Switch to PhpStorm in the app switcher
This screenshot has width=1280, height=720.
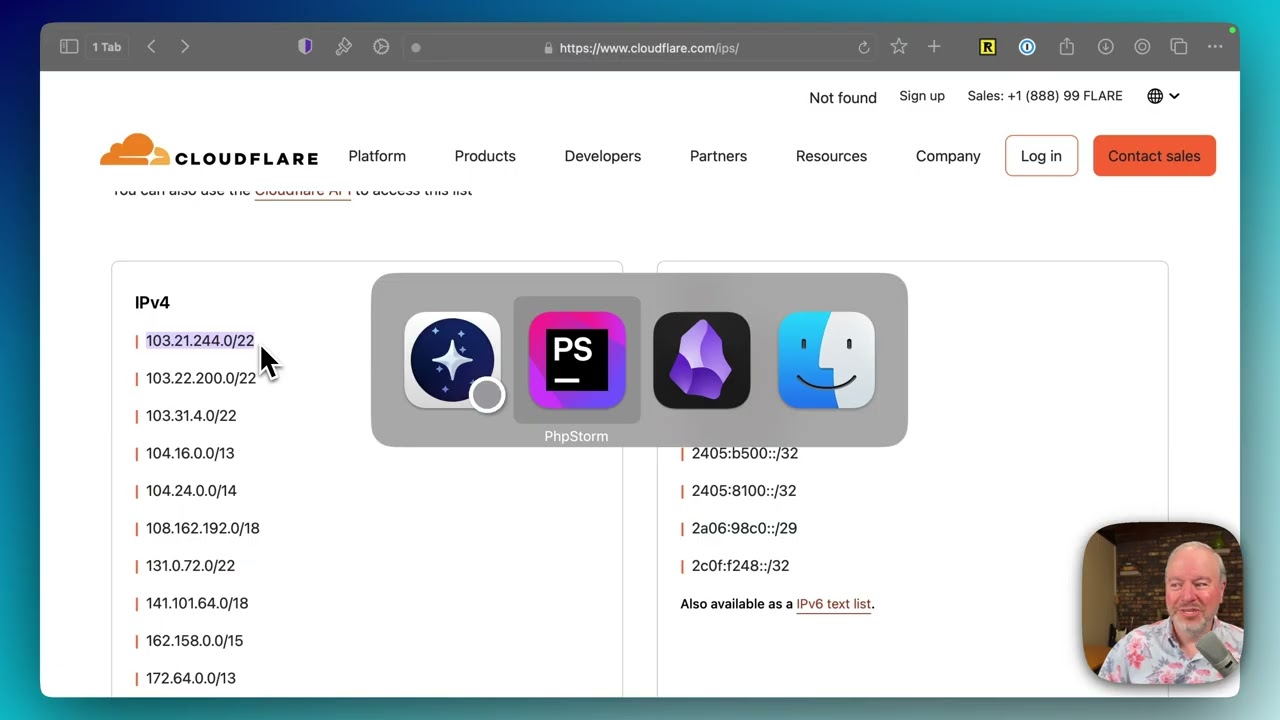pyautogui.click(x=577, y=360)
